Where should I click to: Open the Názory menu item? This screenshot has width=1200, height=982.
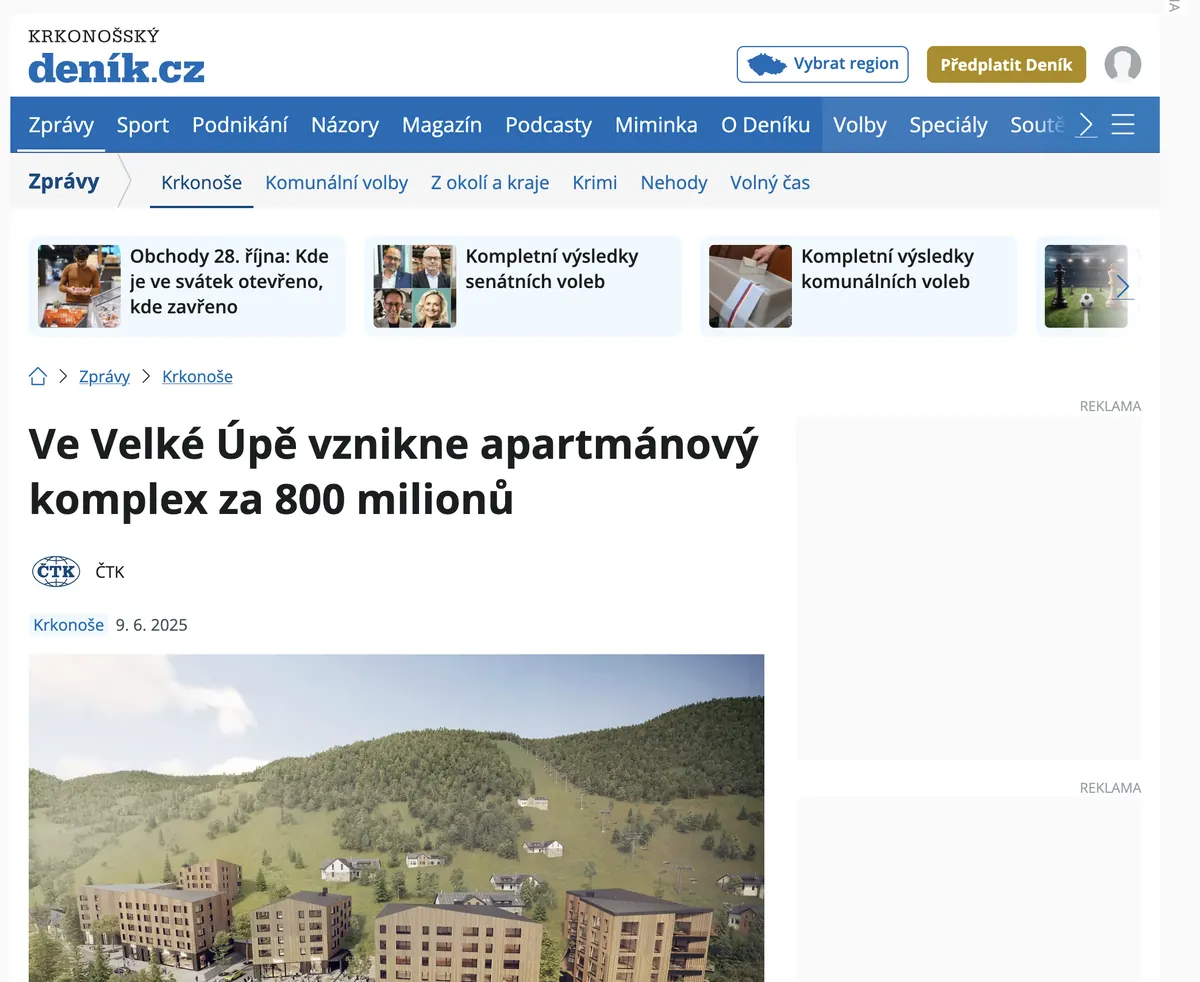pyautogui.click(x=345, y=125)
